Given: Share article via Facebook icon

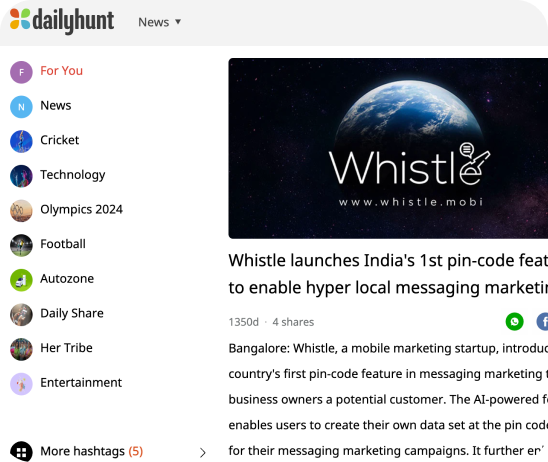Looking at the screenshot, I should (x=542, y=321).
